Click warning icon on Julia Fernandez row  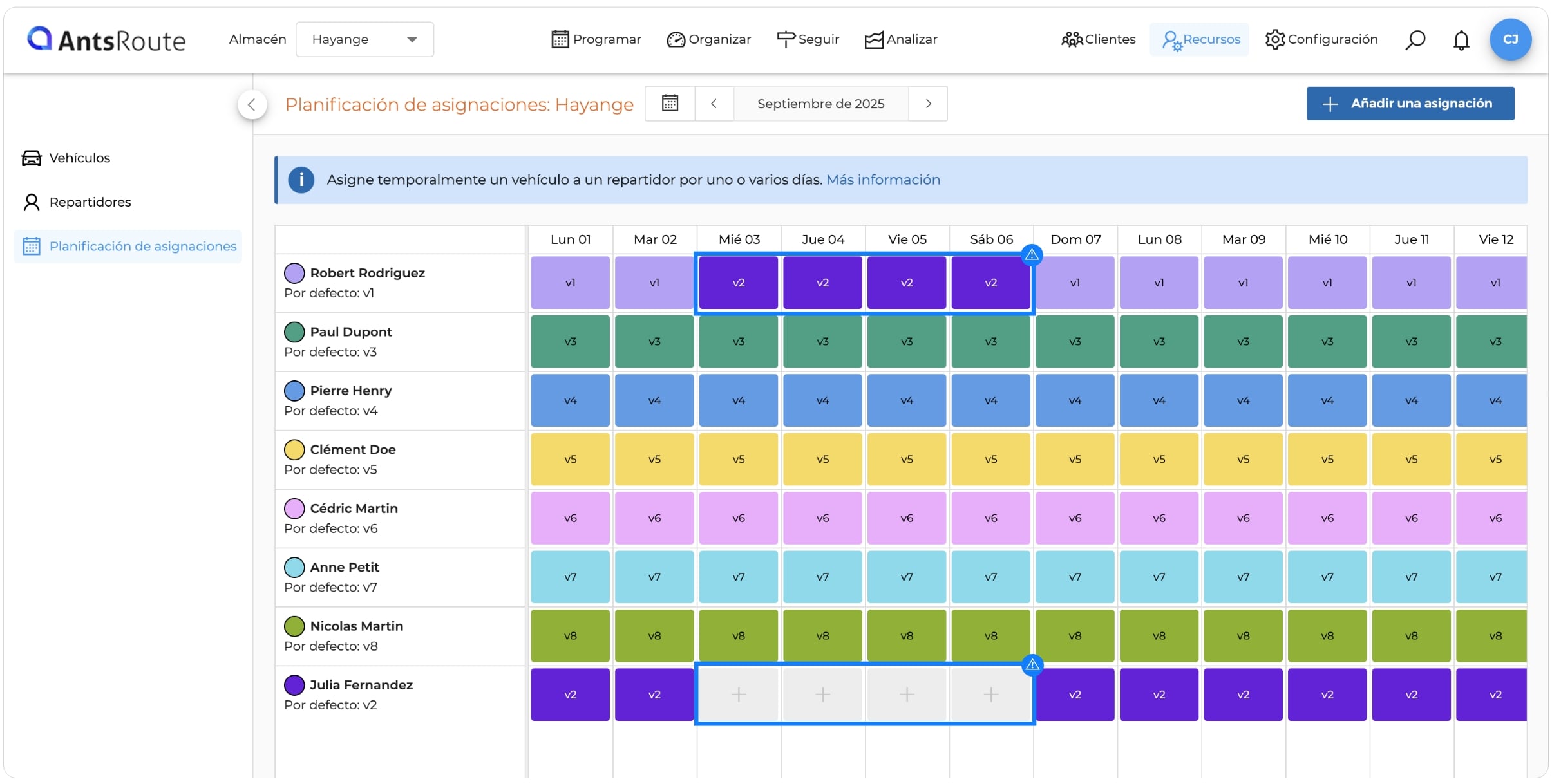pyautogui.click(x=1032, y=665)
